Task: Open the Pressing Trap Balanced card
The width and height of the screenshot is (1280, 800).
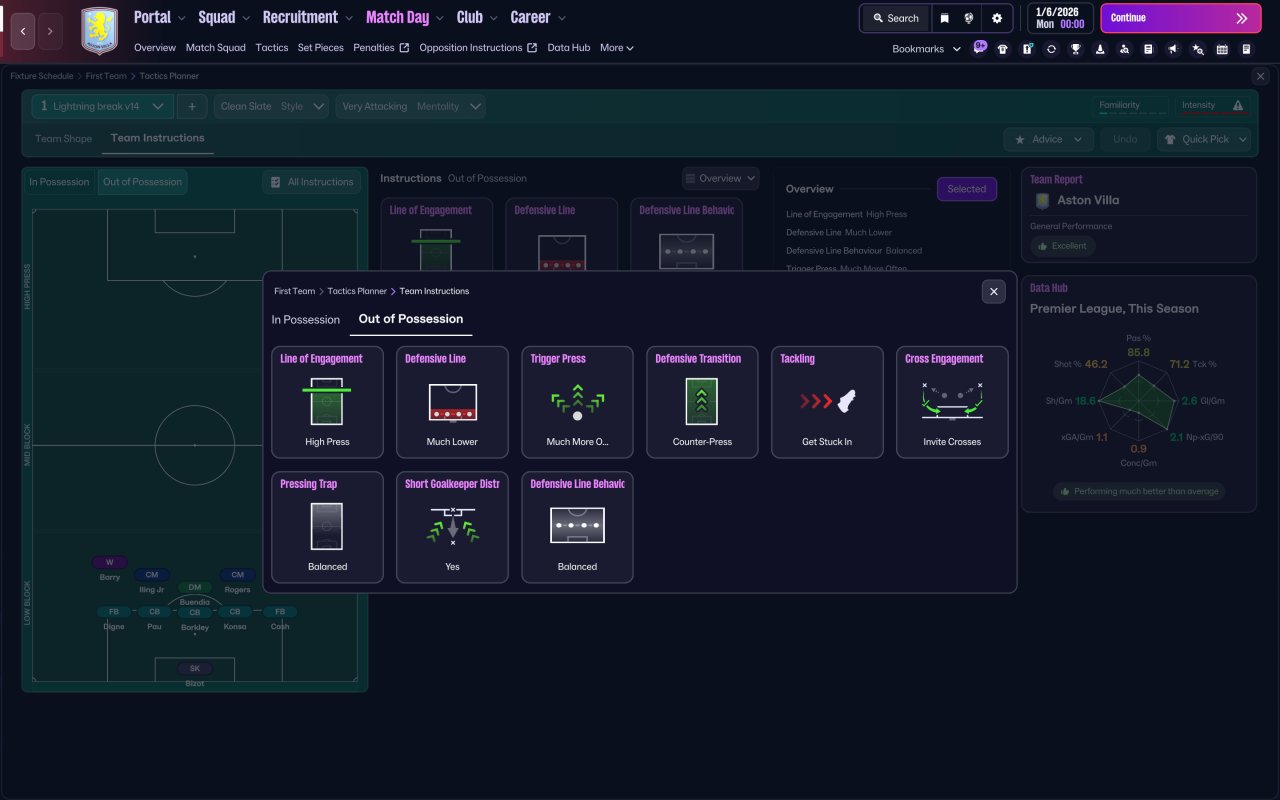Action: pyautogui.click(x=327, y=527)
